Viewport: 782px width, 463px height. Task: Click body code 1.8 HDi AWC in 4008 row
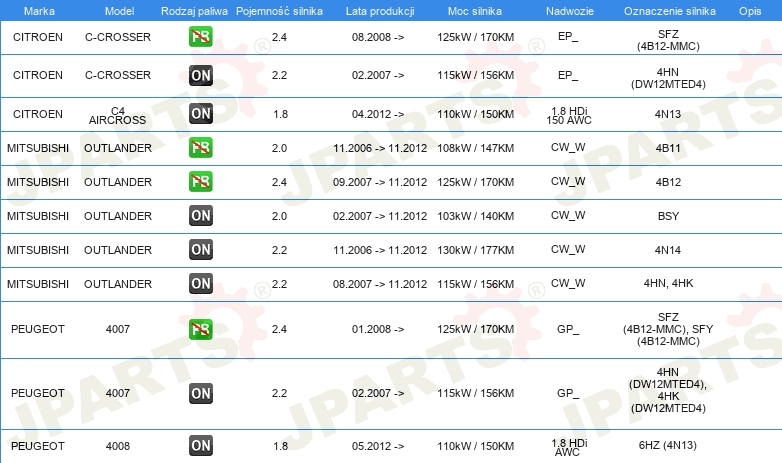(x=569, y=448)
